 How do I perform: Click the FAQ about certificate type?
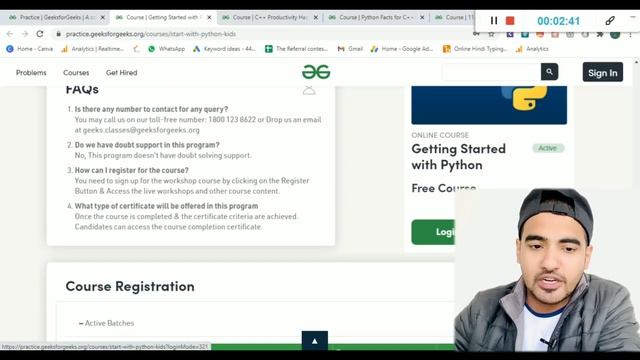166,206
